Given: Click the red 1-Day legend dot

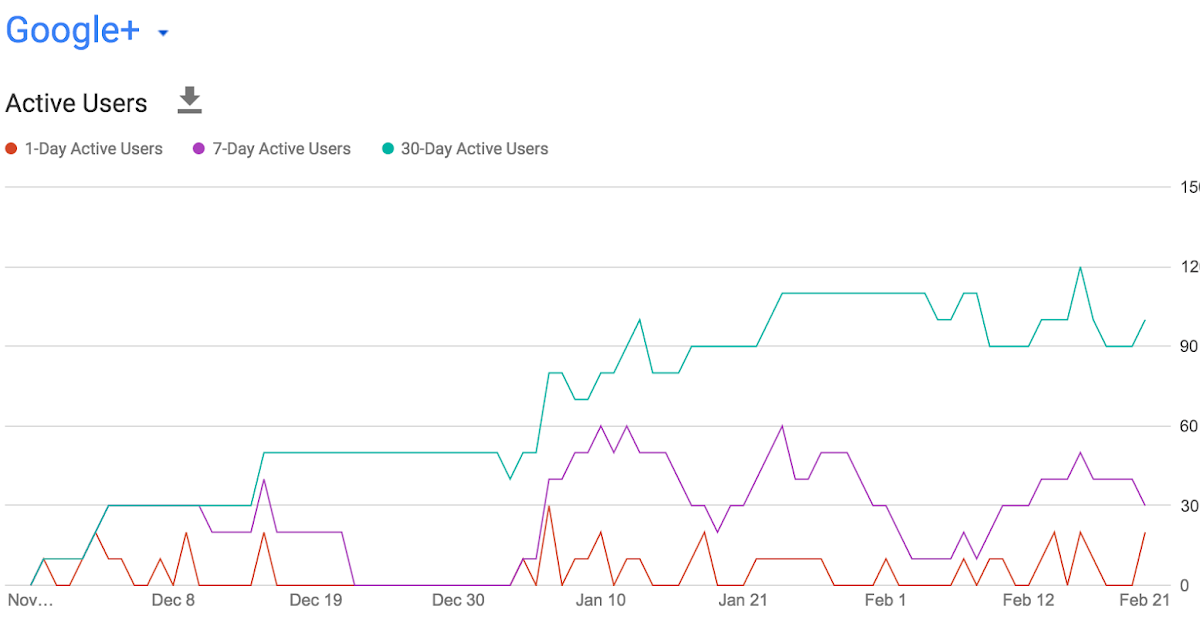Looking at the screenshot, I should click(12, 149).
